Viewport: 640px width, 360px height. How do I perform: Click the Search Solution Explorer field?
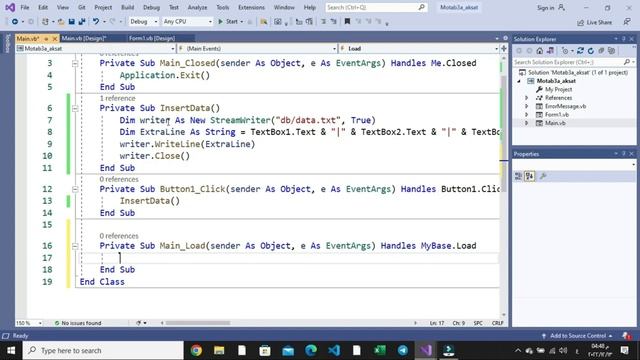(574, 62)
